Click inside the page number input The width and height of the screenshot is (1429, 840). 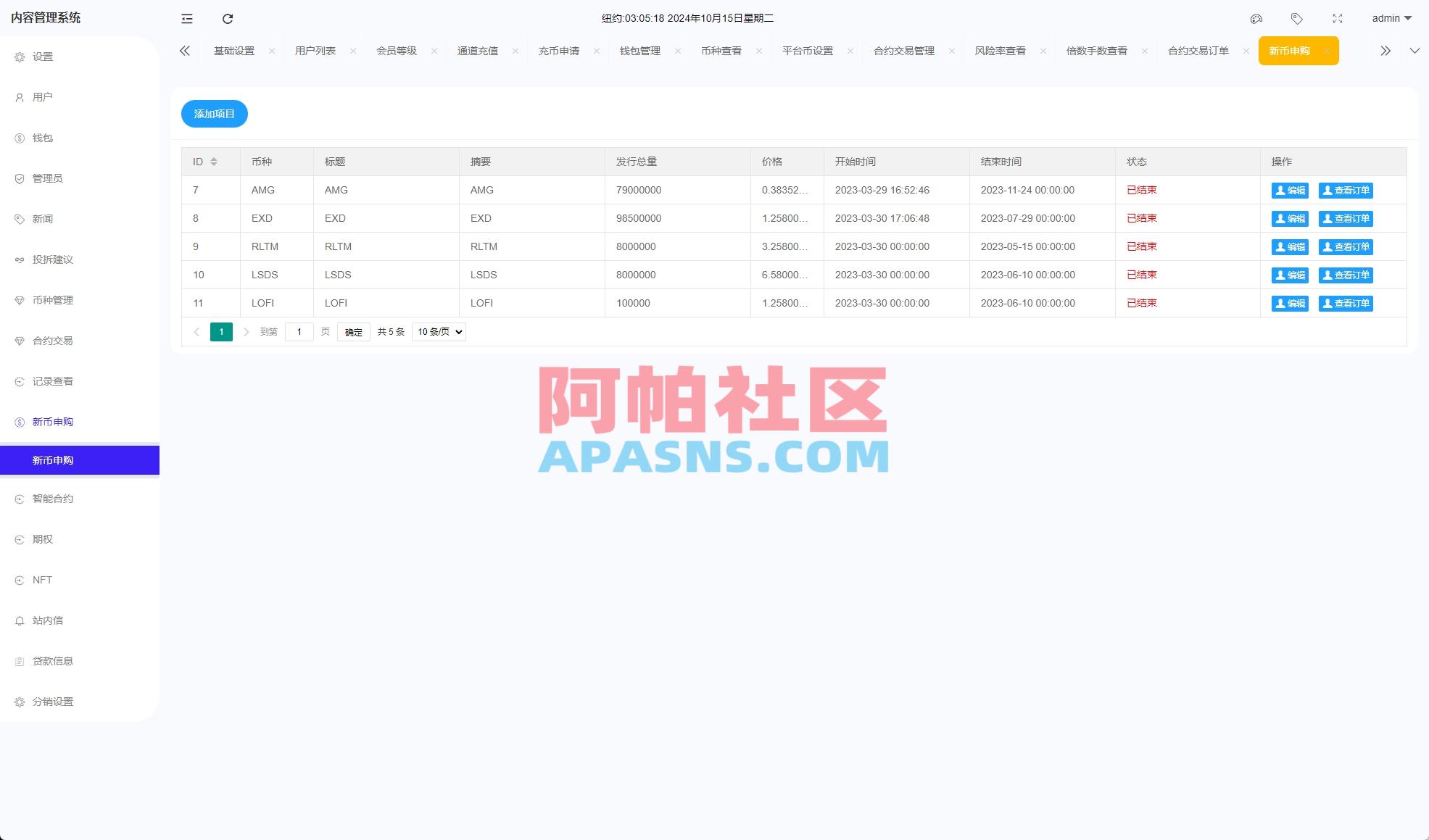[299, 331]
